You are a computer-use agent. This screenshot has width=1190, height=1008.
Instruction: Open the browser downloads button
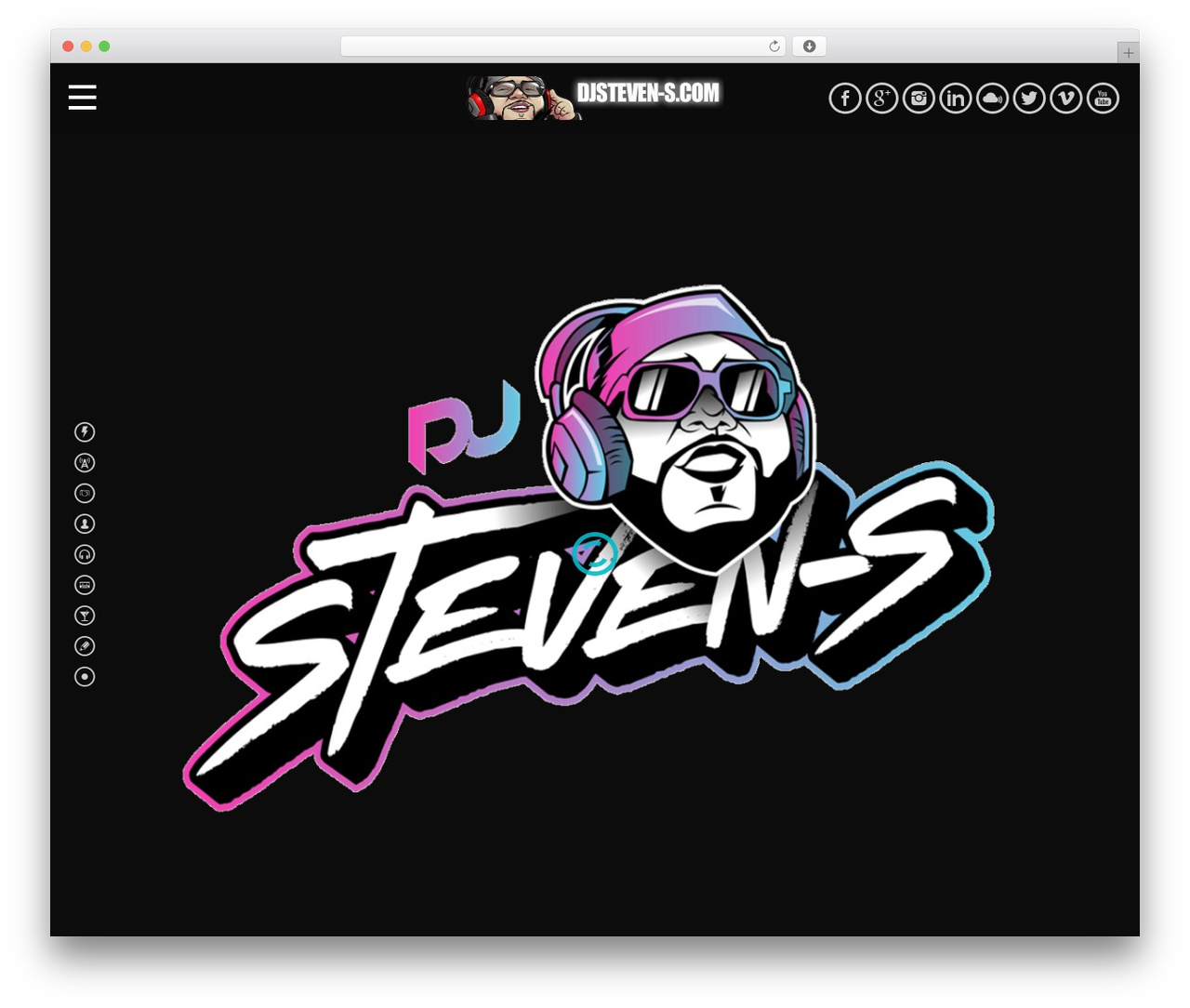(809, 46)
